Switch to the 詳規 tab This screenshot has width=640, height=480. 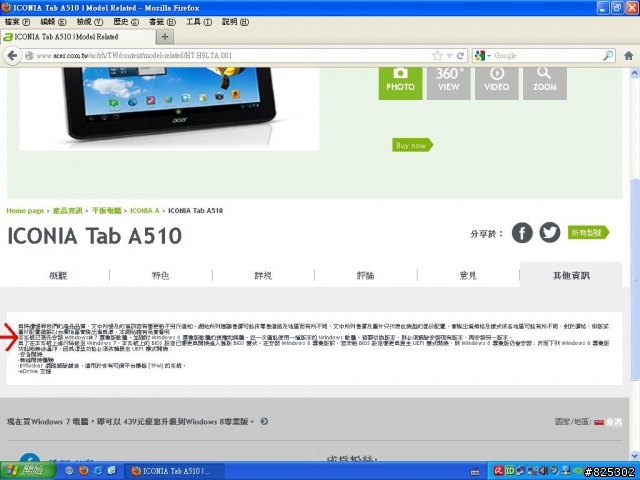pyautogui.click(x=263, y=276)
